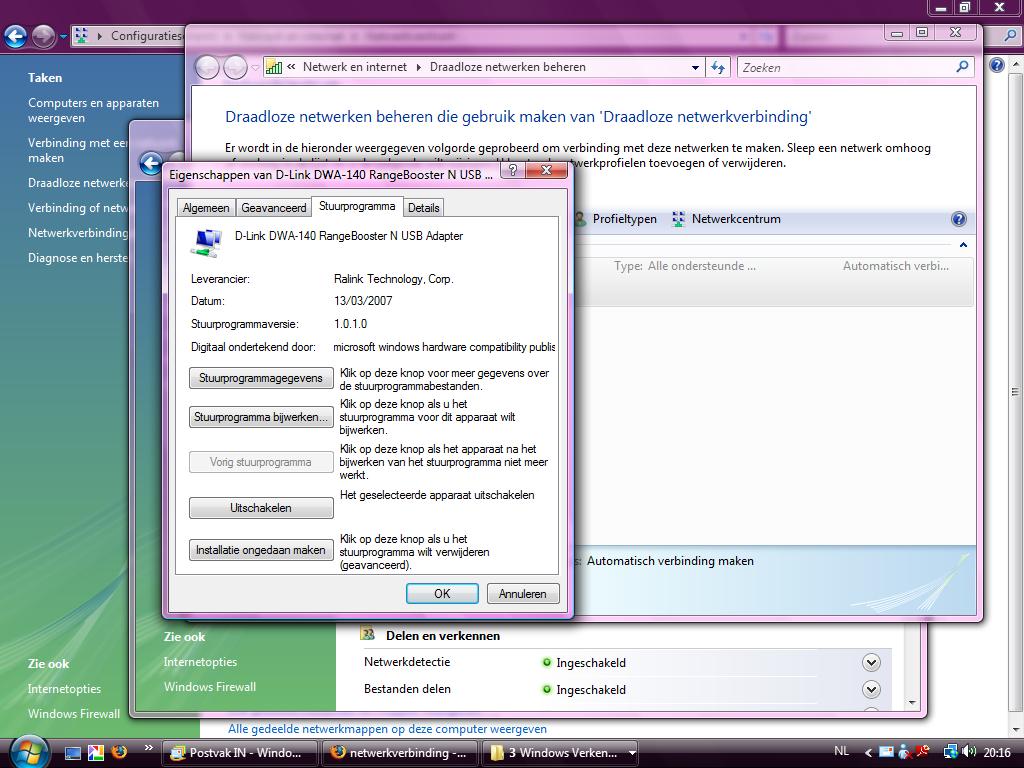Click the system clock 20:16
The width and height of the screenshot is (1024, 768).
pyautogui.click(x=997, y=752)
